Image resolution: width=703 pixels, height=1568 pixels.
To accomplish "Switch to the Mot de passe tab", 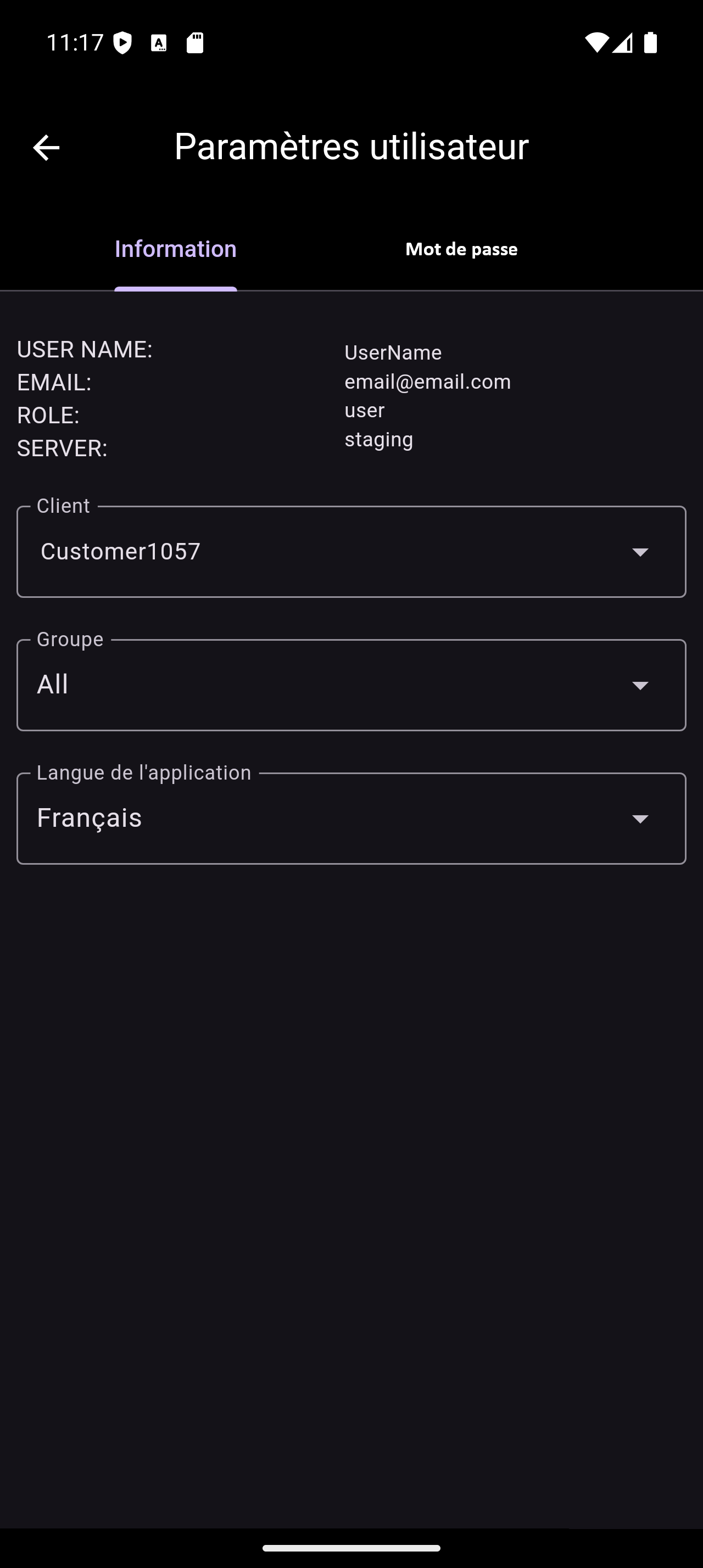I will 461,249.
